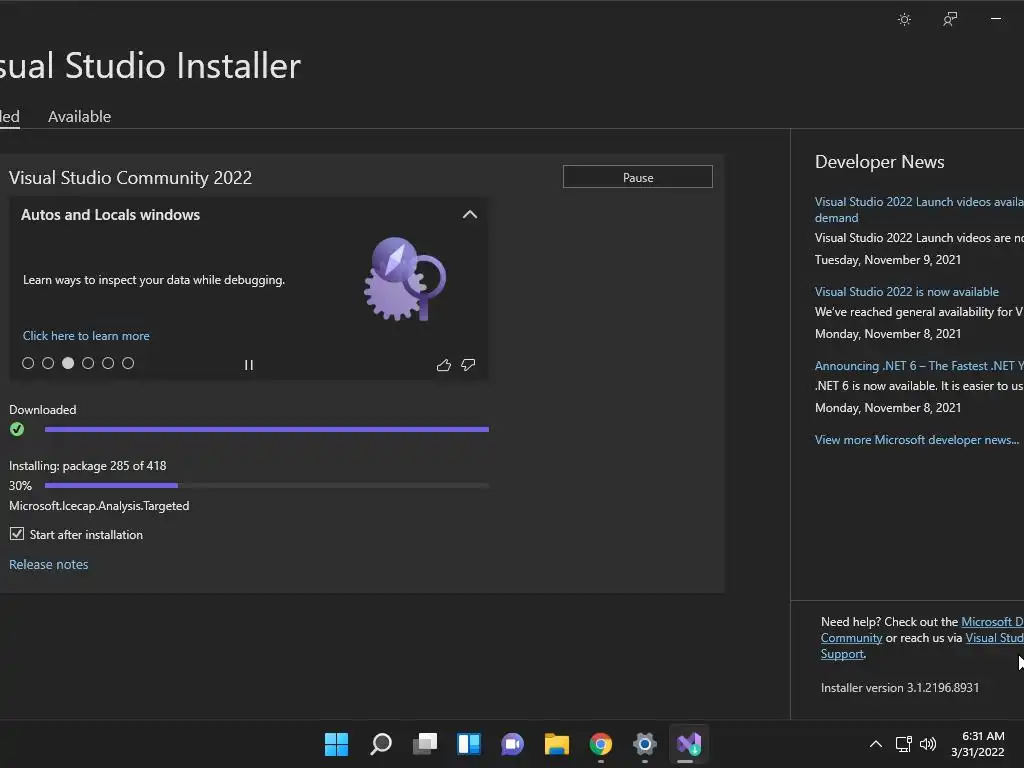Click the Pause installation button
1024x768 pixels.
(x=637, y=177)
